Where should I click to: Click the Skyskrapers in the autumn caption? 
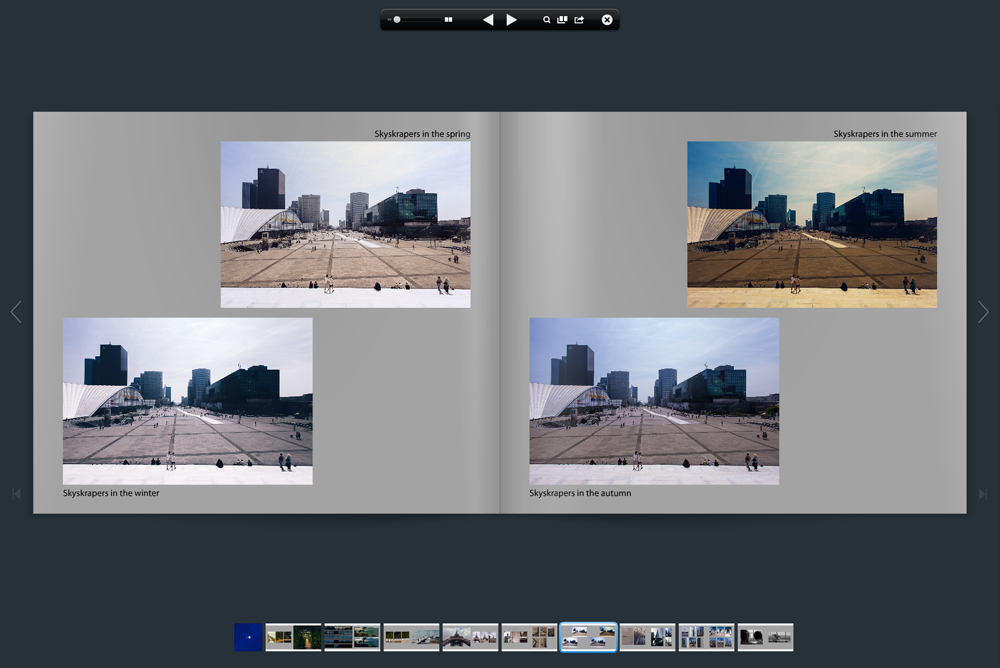[x=580, y=493]
